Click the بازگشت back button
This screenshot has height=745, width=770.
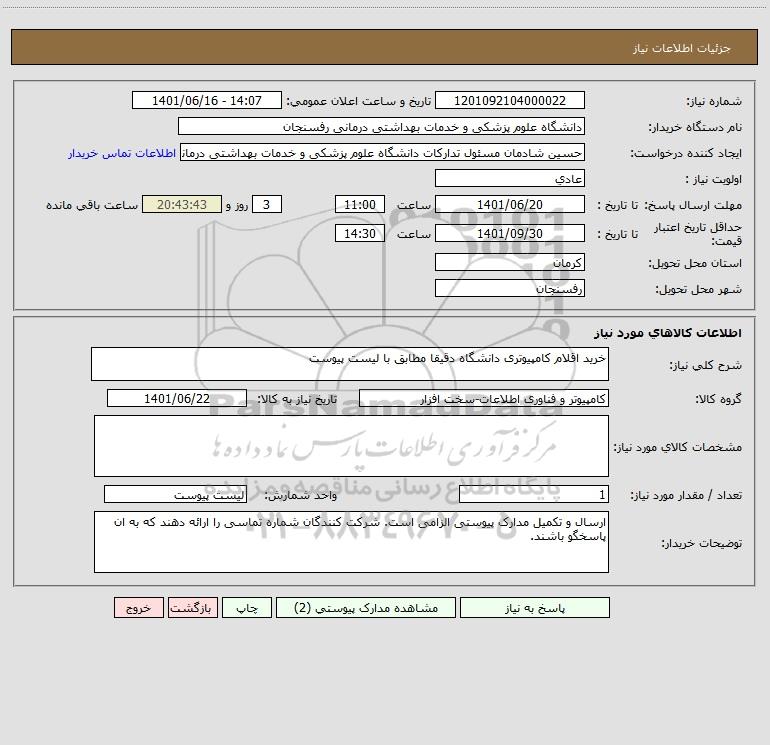(192, 607)
